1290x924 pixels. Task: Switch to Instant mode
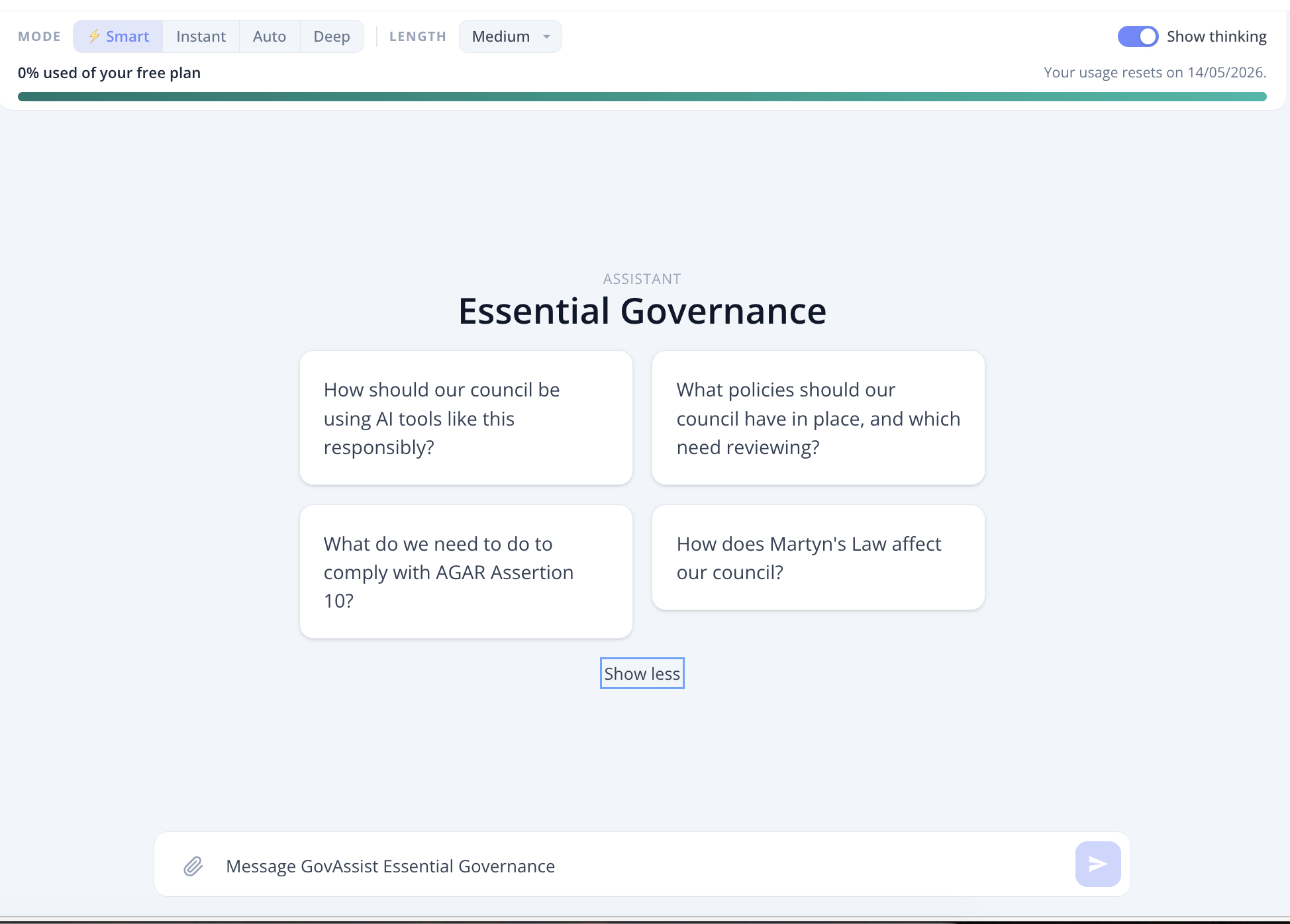[x=201, y=36]
